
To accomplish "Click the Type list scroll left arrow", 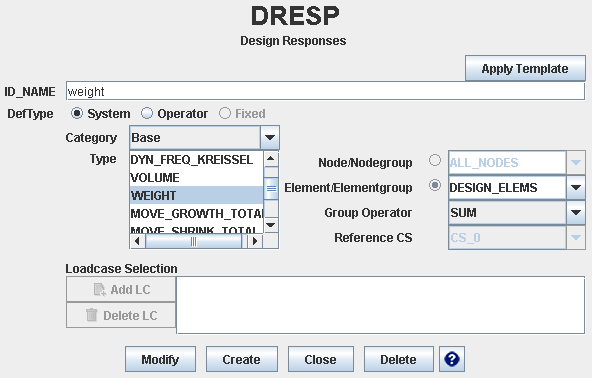I will [x=137, y=241].
